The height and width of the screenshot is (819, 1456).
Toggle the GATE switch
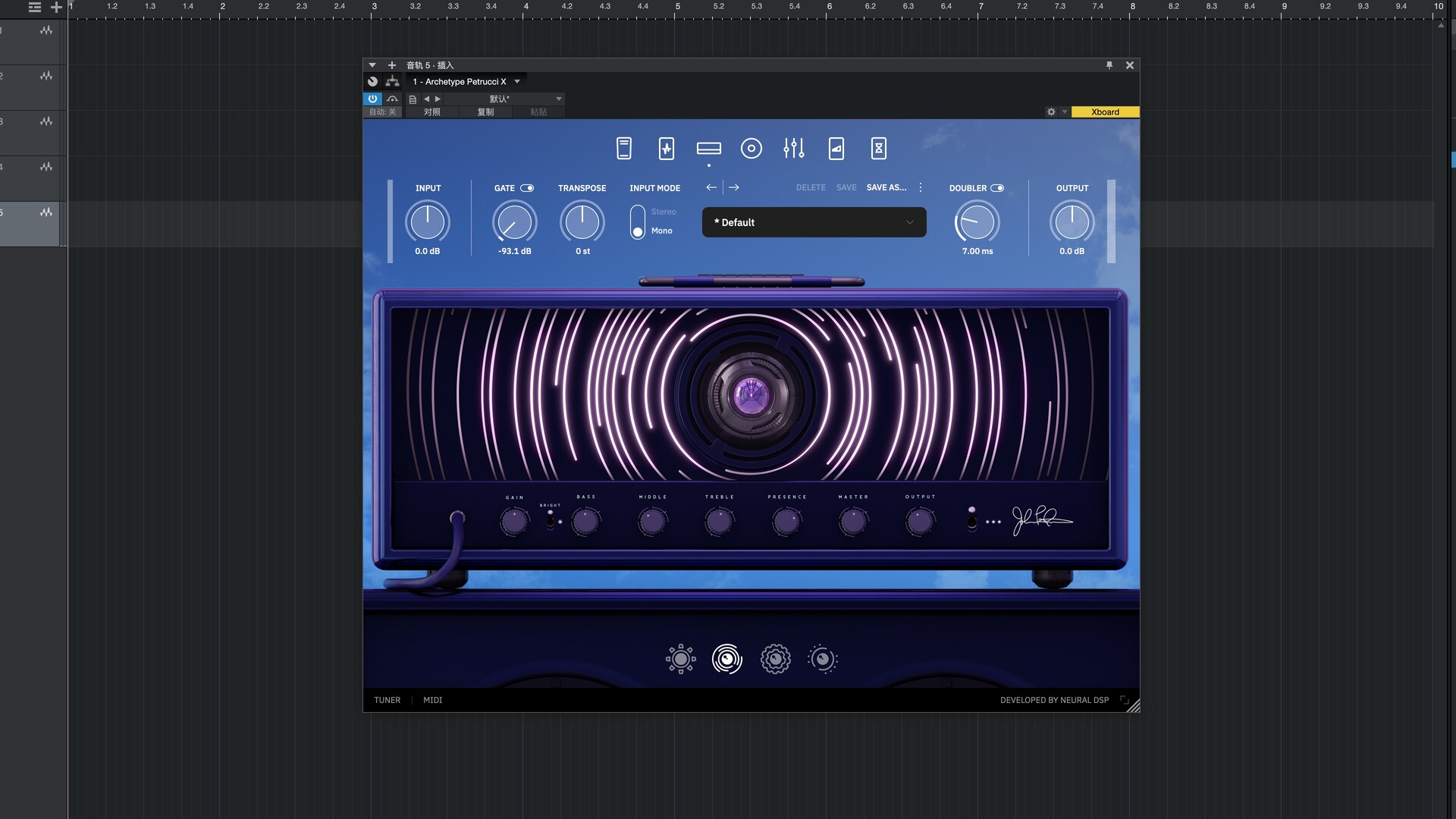coord(527,188)
